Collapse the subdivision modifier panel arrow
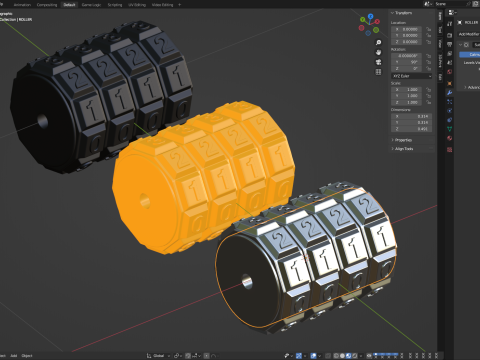480x360 pixels. pyautogui.click(x=460, y=45)
